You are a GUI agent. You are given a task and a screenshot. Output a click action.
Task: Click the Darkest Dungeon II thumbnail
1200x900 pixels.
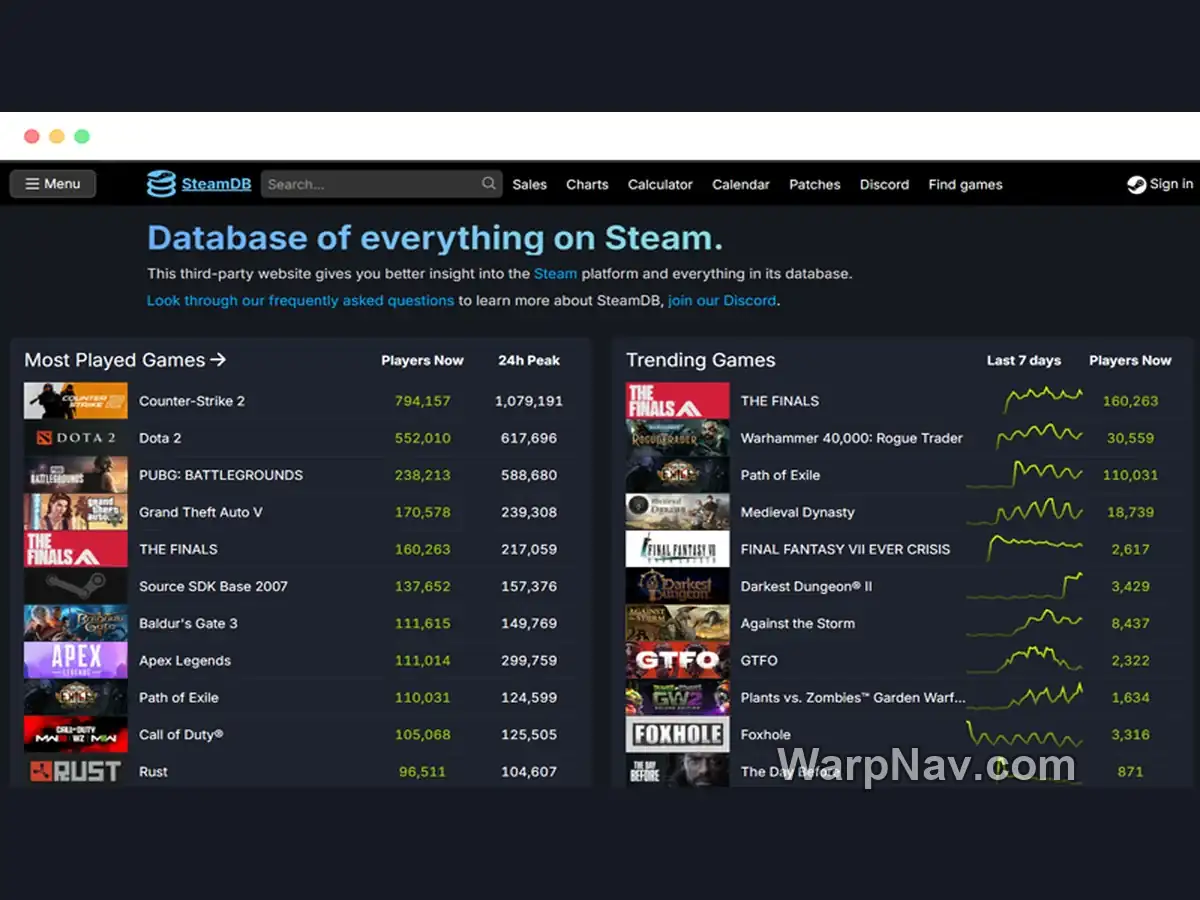(x=678, y=586)
